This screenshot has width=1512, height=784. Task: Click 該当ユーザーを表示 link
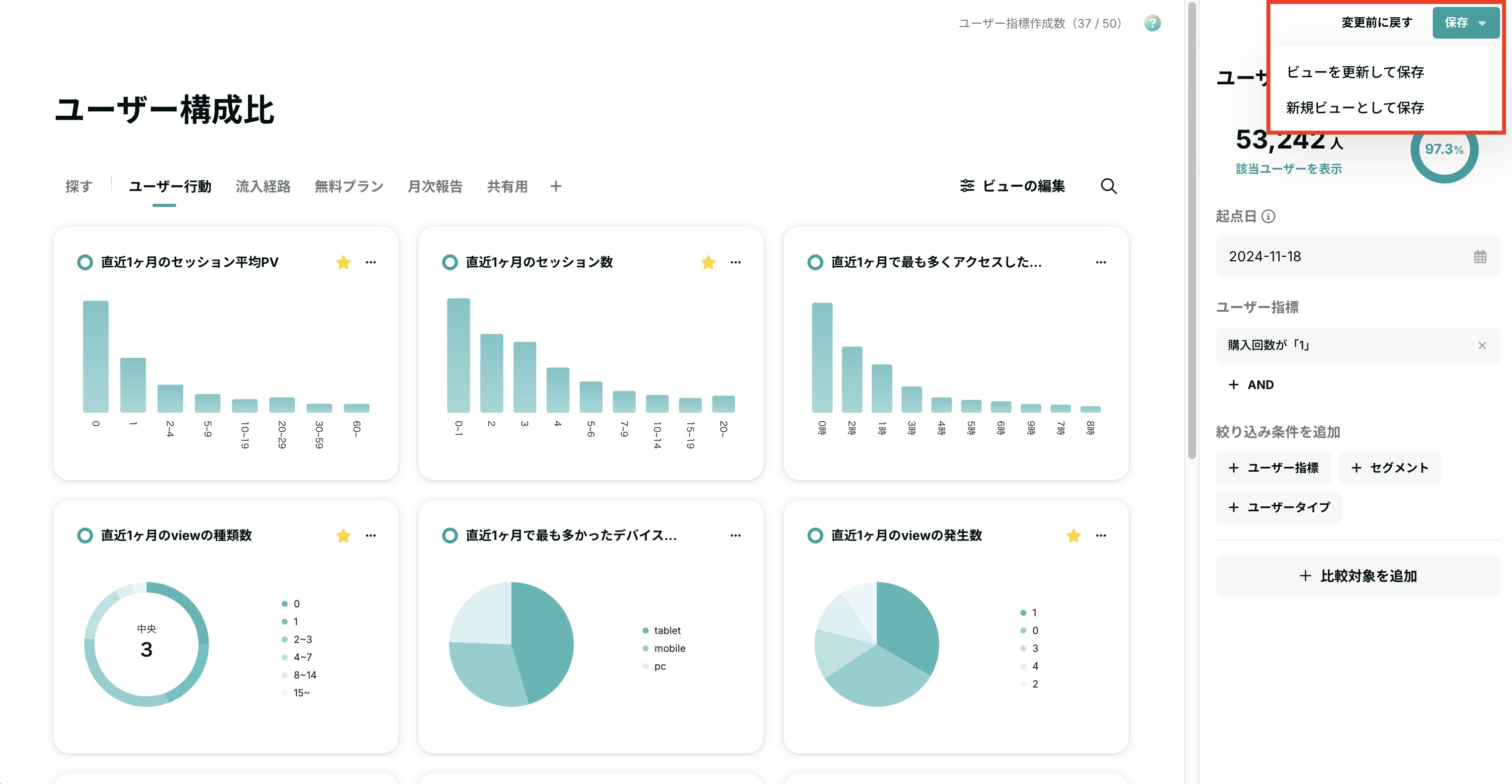[1289, 169]
